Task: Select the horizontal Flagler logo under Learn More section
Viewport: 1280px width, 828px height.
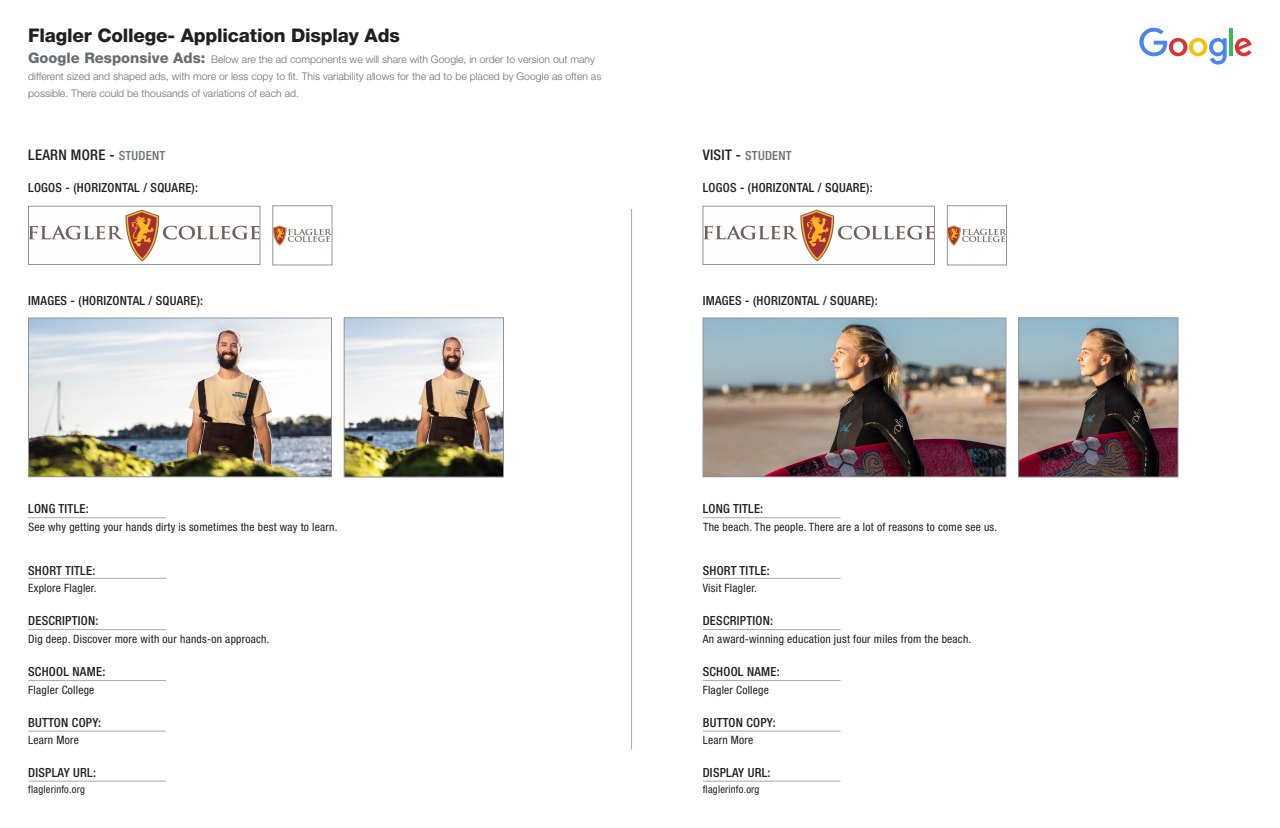Action: 144,235
